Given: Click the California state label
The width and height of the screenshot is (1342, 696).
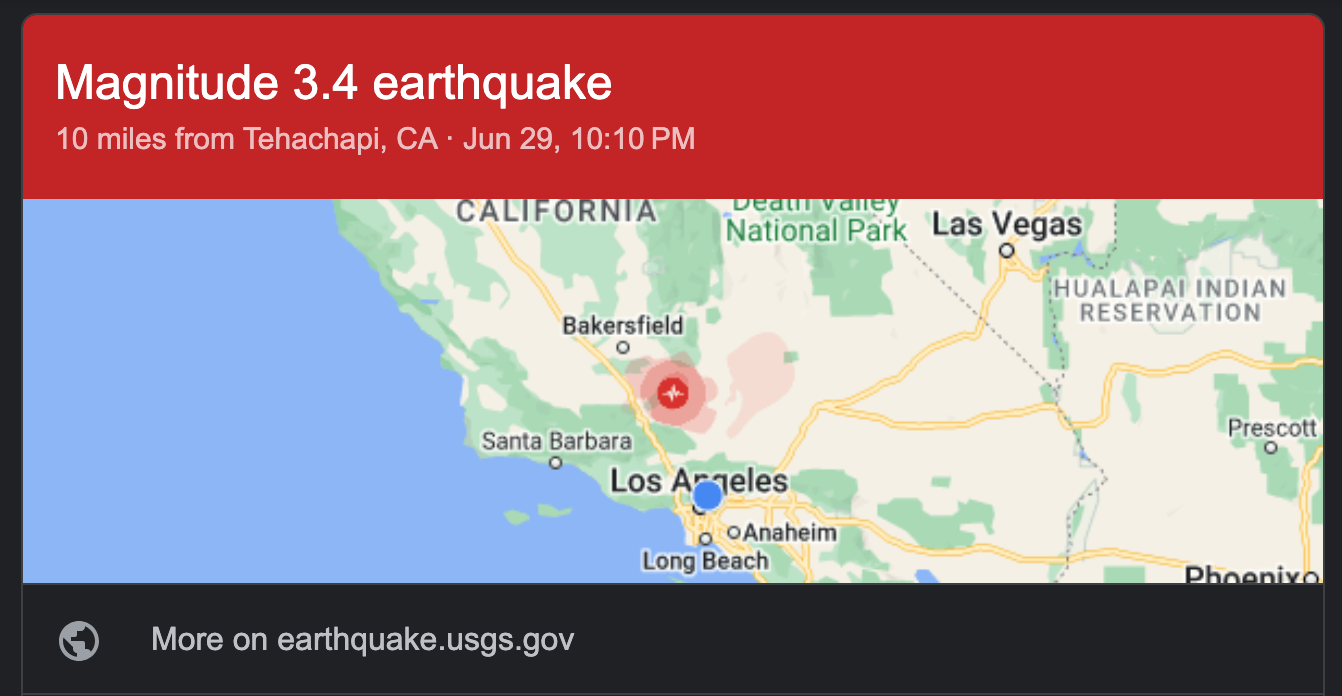Looking at the screenshot, I should [557, 211].
